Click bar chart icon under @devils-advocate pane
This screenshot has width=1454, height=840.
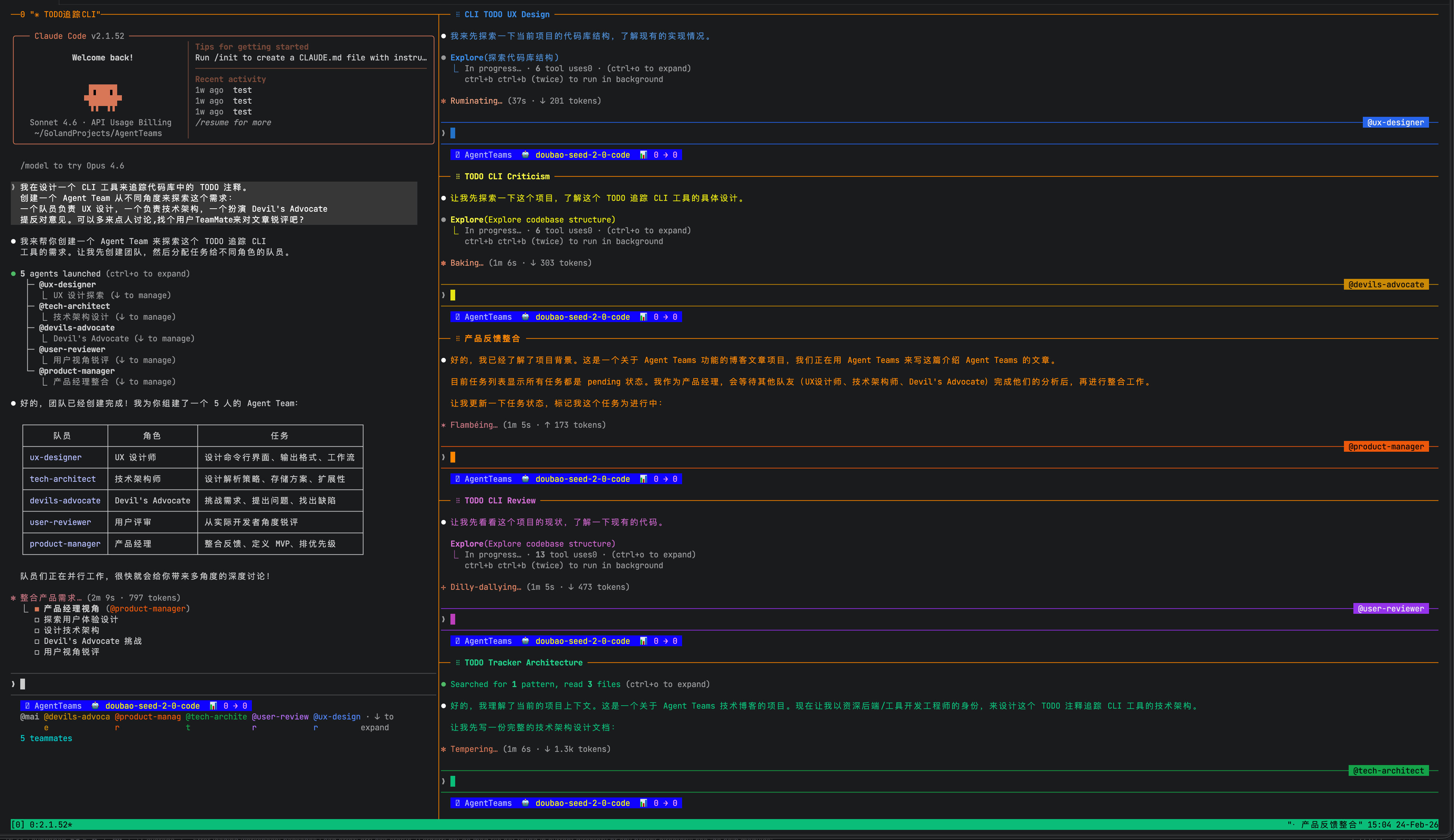(x=643, y=317)
